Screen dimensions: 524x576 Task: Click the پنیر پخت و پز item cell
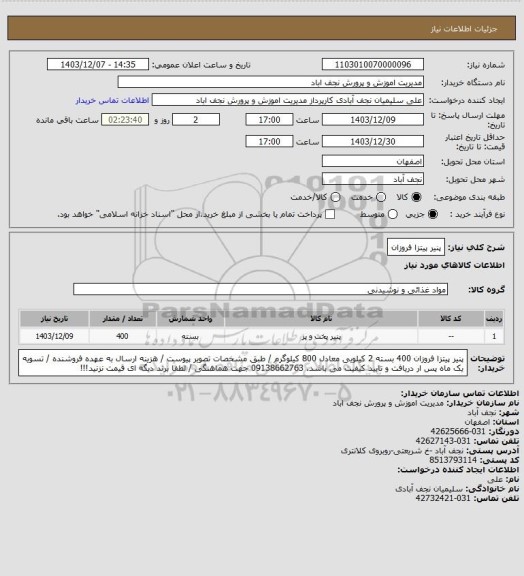click(x=321, y=336)
